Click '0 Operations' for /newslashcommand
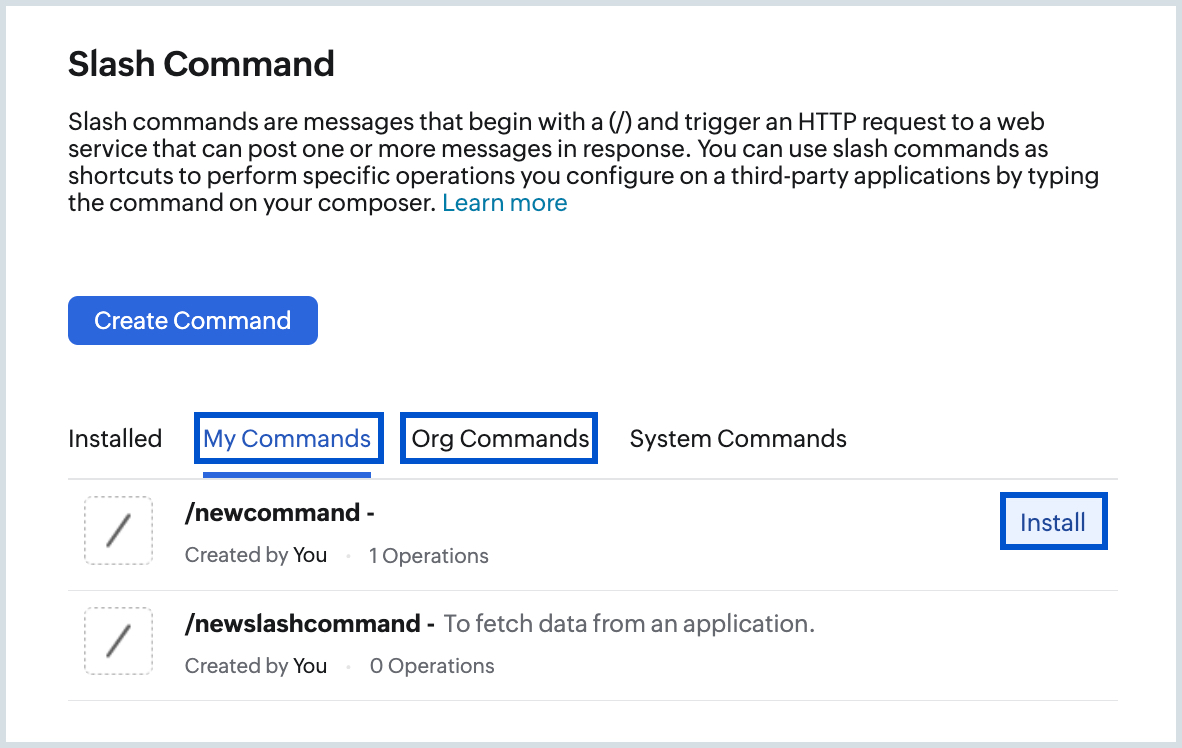This screenshot has height=748, width=1182. pyautogui.click(x=431, y=665)
